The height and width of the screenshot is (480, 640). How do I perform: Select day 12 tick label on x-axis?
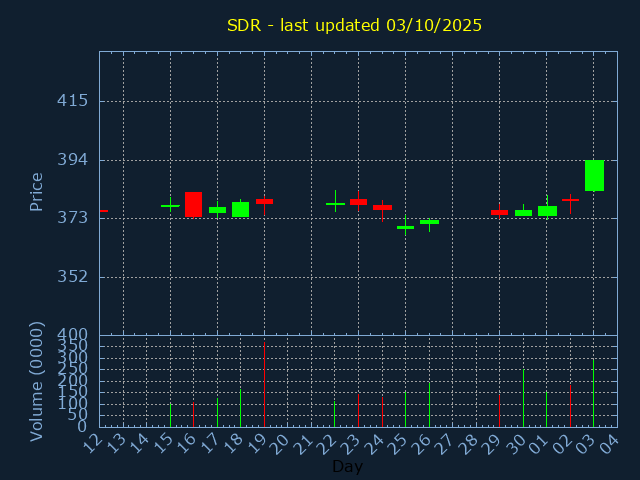tap(93, 441)
